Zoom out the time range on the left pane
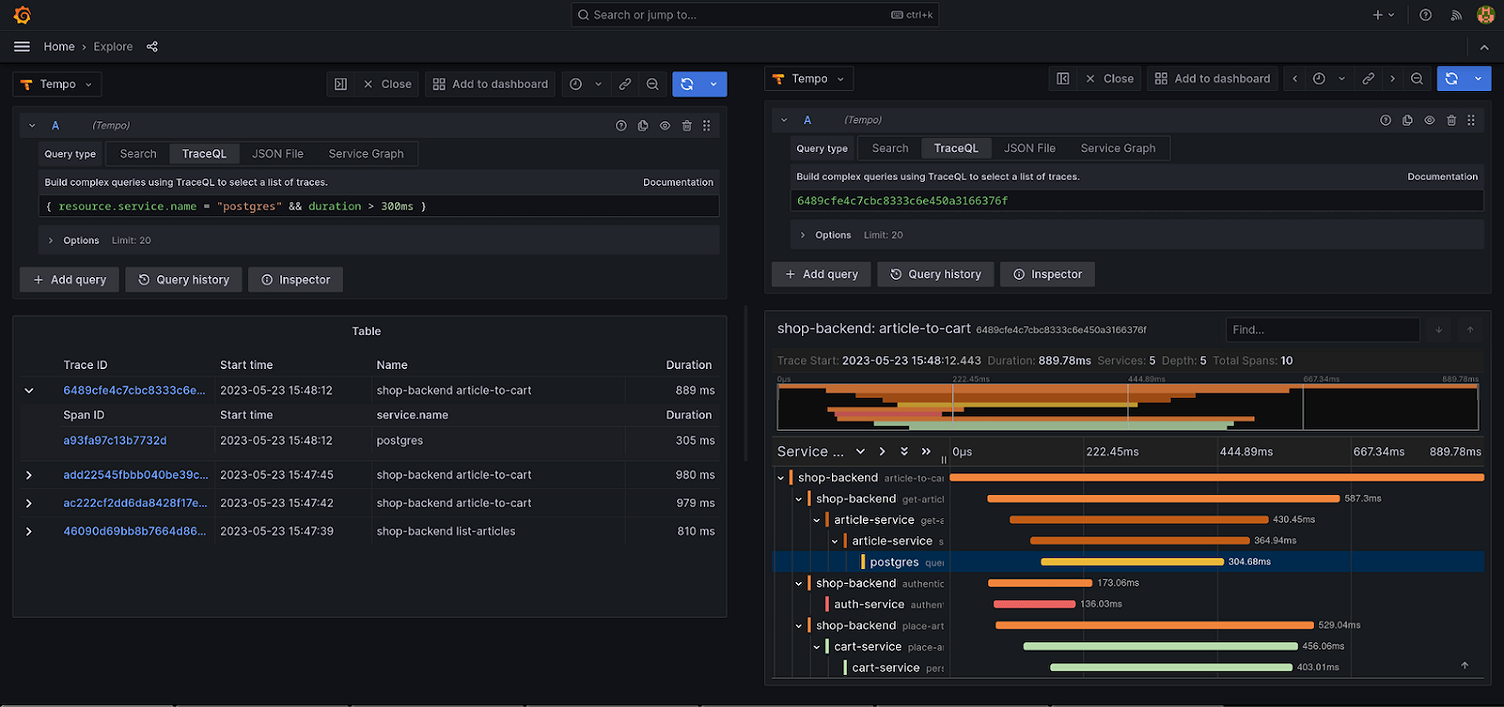Image resolution: width=1504 pixels, height=707 pixels. coord(653,84)
